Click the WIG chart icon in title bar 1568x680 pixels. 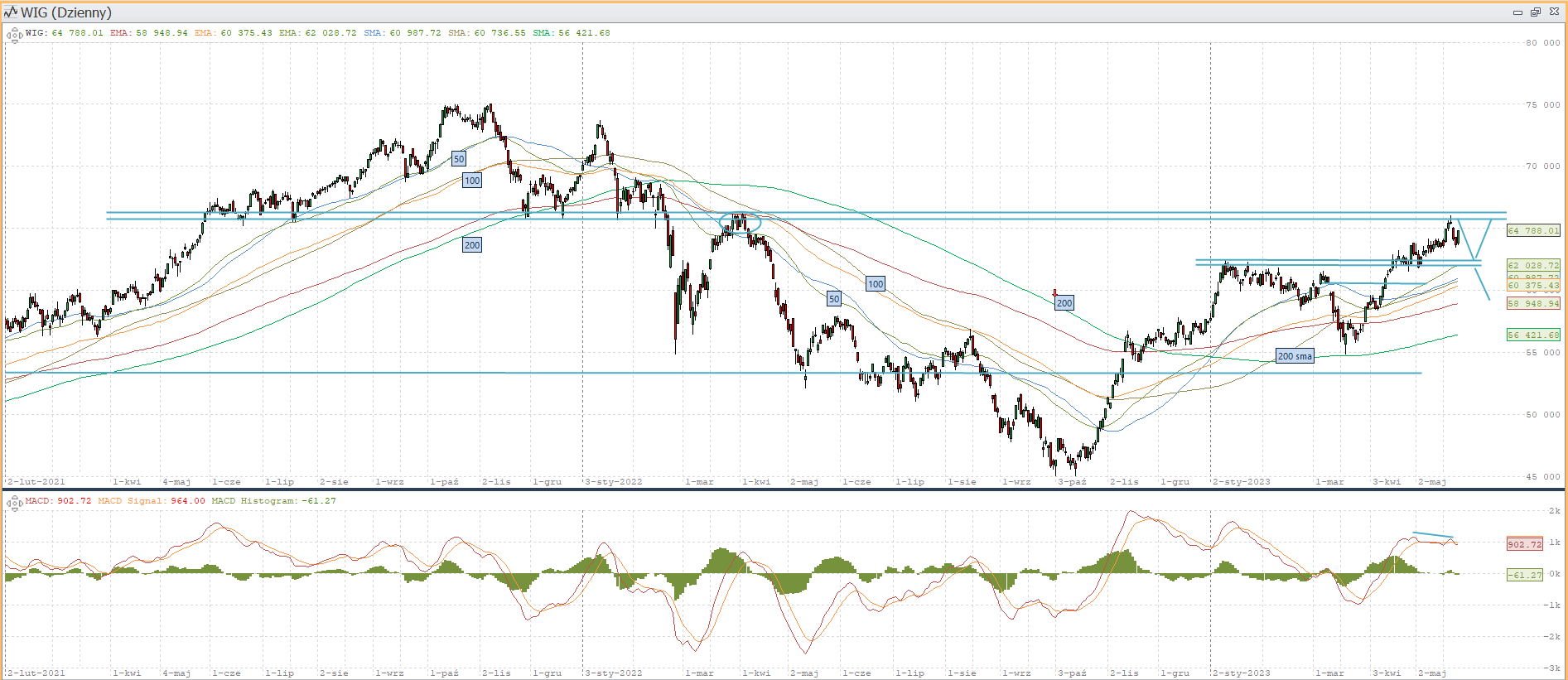coord(11,12)
